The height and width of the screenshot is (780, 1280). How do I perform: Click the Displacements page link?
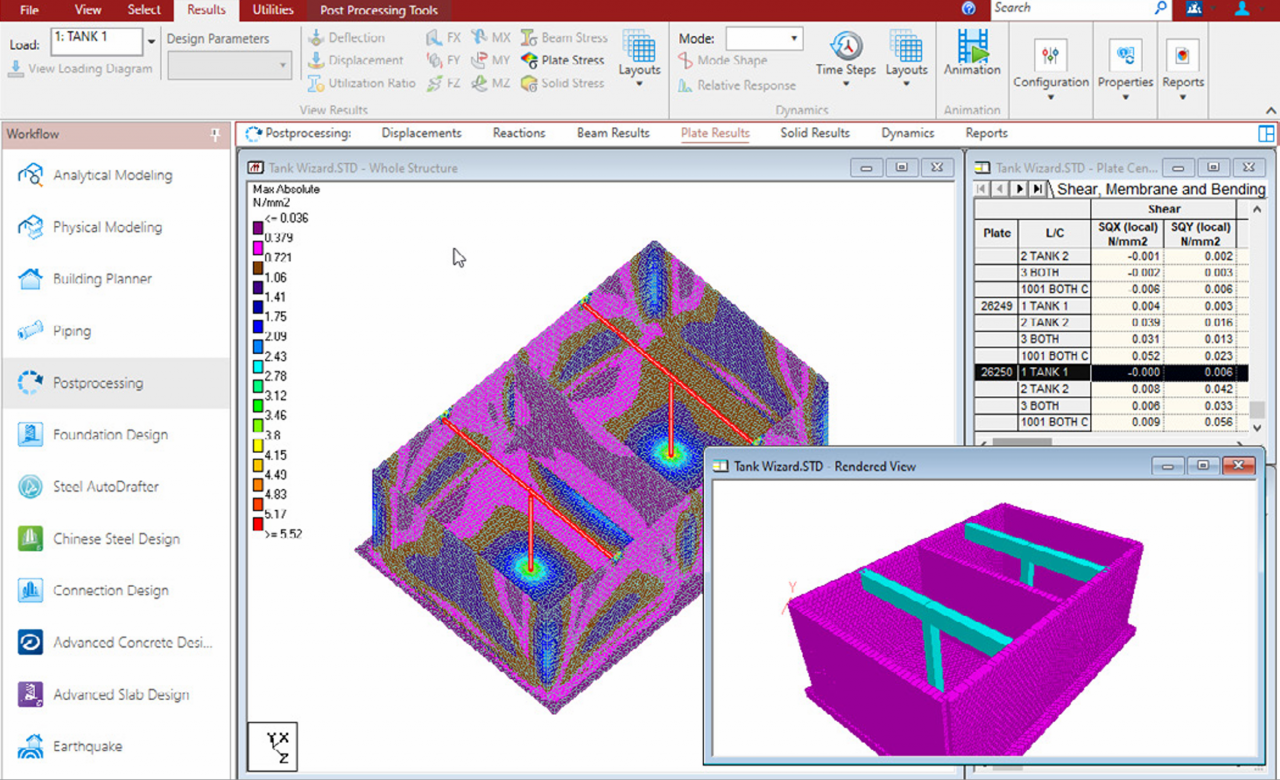pos(421,133)
